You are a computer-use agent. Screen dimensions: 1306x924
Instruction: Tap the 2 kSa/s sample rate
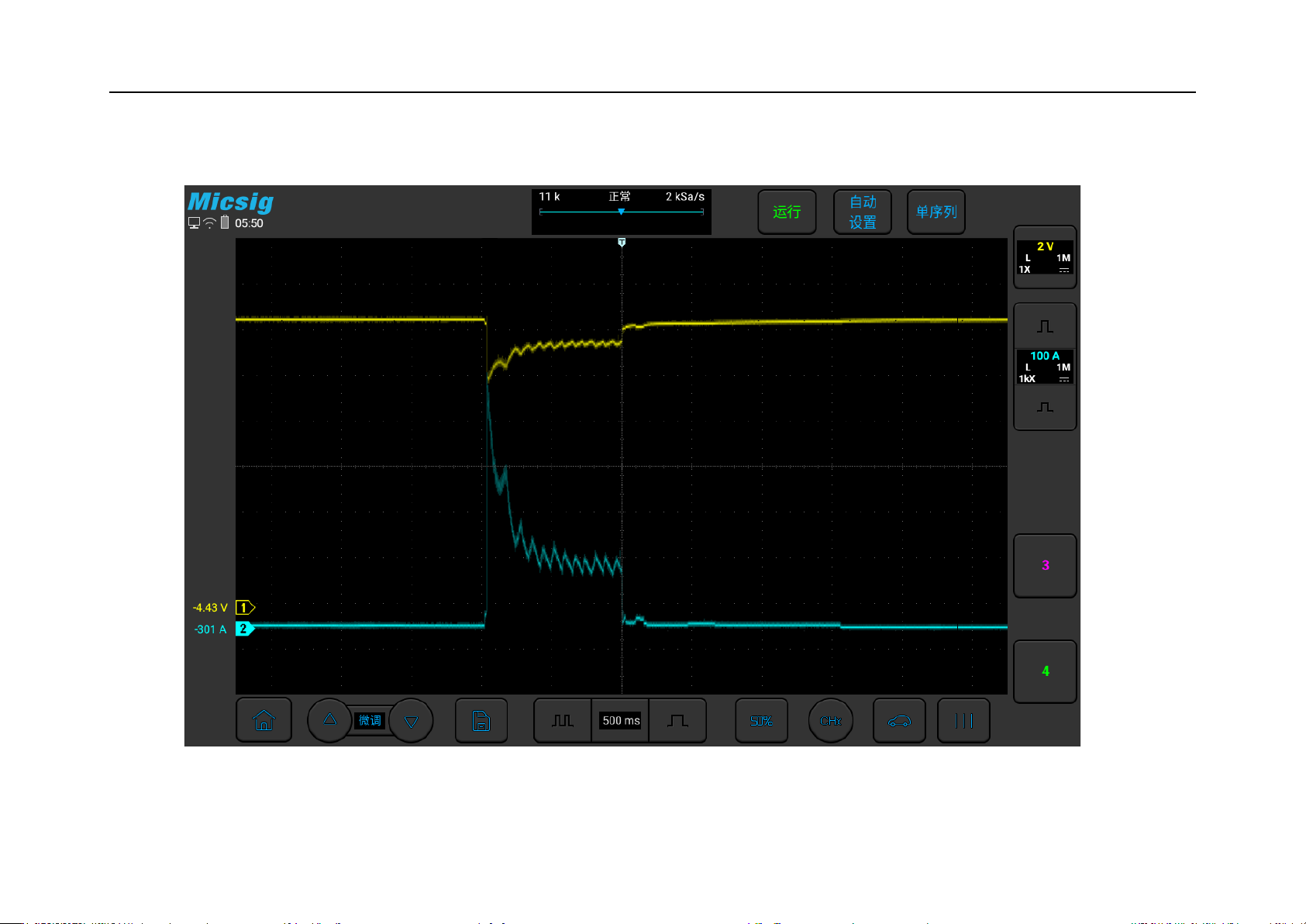click(685, 197)
